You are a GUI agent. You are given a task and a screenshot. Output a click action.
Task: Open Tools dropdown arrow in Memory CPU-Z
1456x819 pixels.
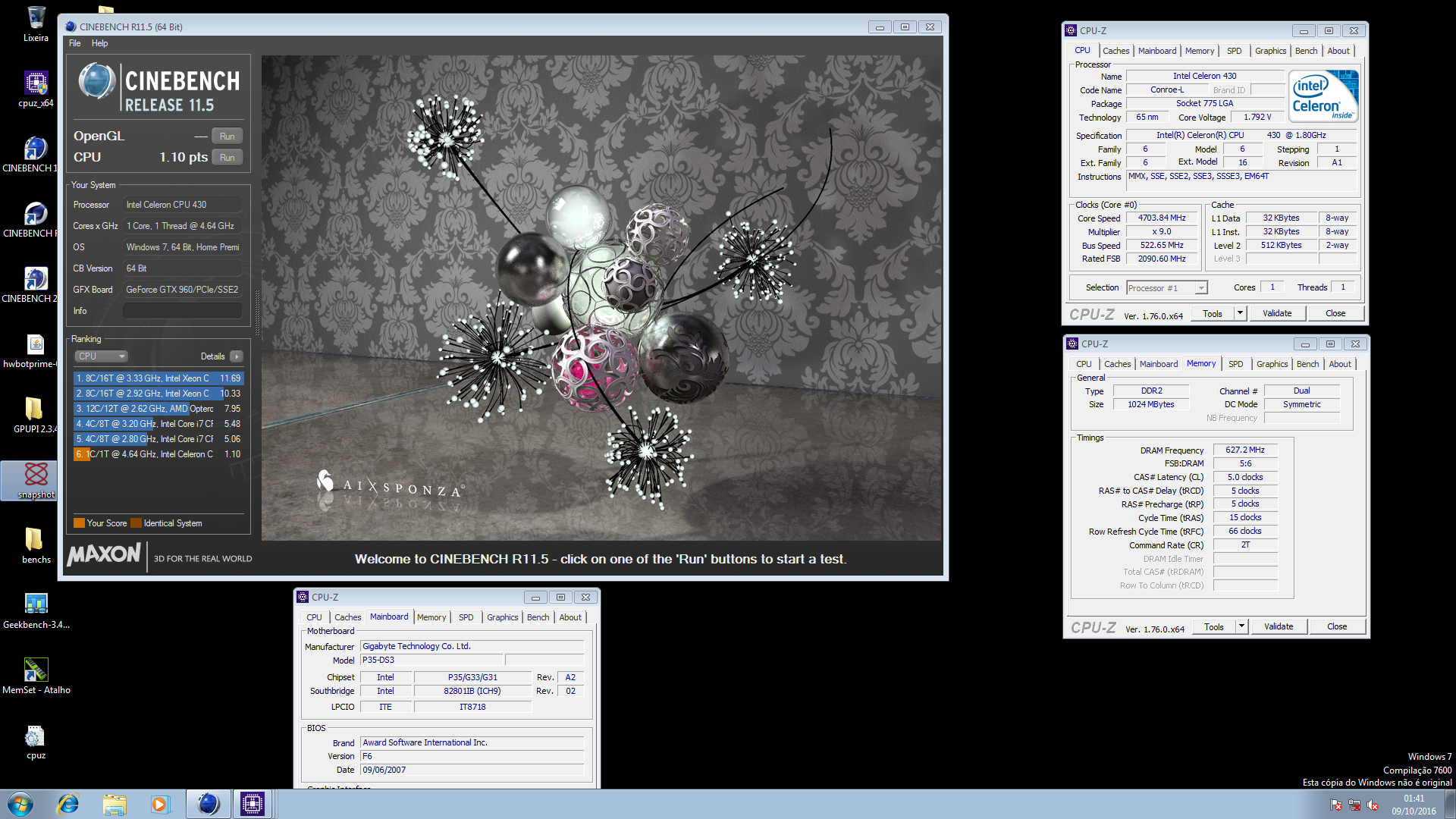(x=1241, y=626)
